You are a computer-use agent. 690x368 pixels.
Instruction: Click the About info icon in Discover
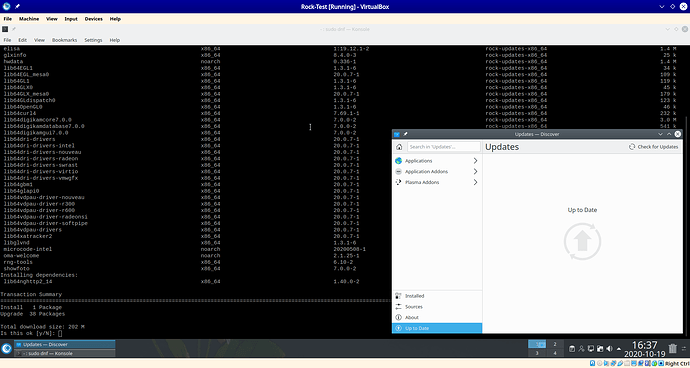click(398, 317)
